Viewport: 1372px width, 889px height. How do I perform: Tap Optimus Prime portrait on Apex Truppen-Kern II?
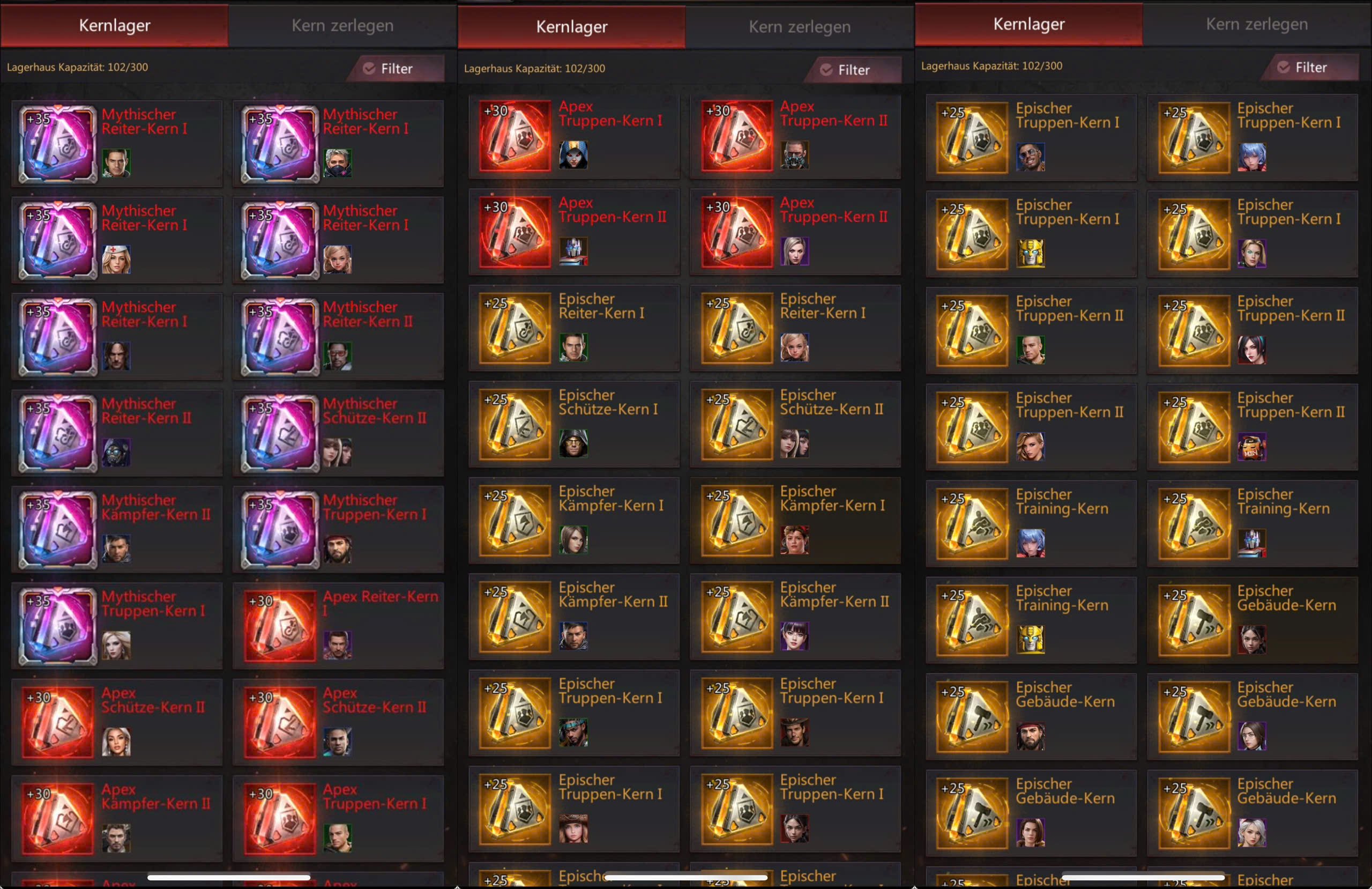point(573,251)
